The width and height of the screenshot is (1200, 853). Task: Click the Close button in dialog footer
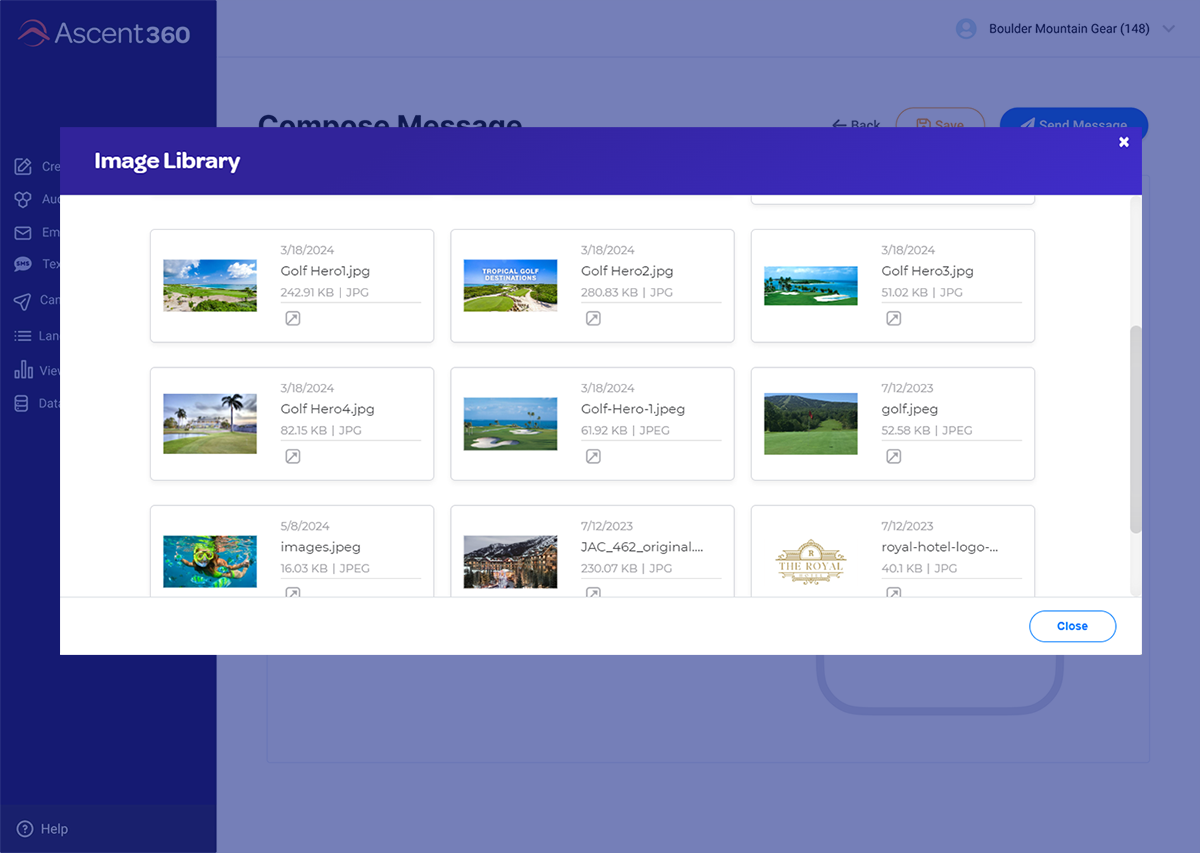1072,626
